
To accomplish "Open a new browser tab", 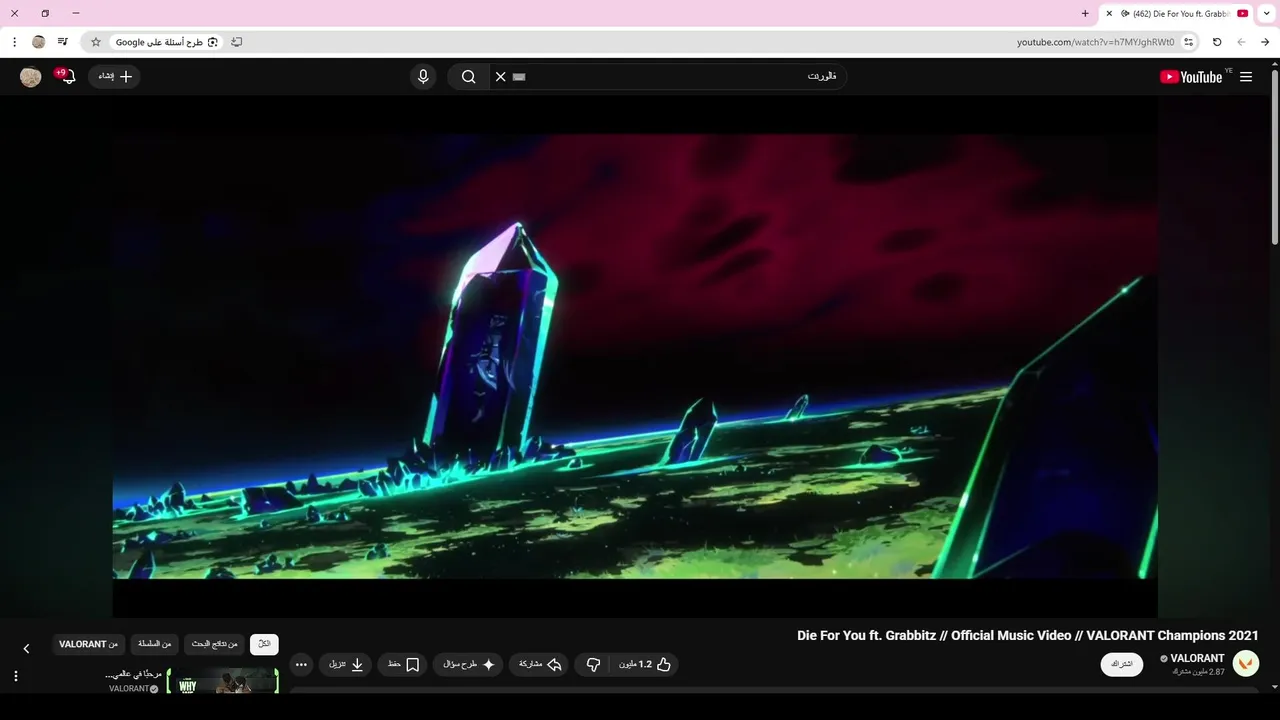I will click(1085, 13).
